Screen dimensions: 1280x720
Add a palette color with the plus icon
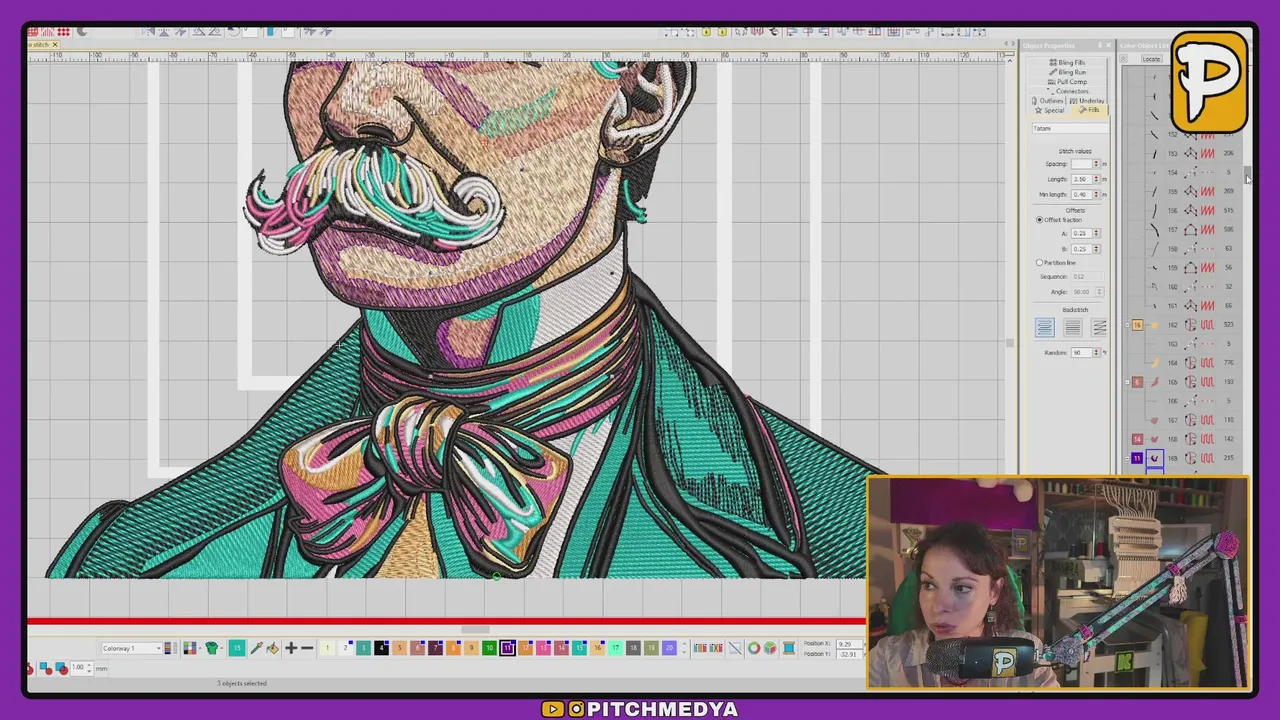coord(290,648)
